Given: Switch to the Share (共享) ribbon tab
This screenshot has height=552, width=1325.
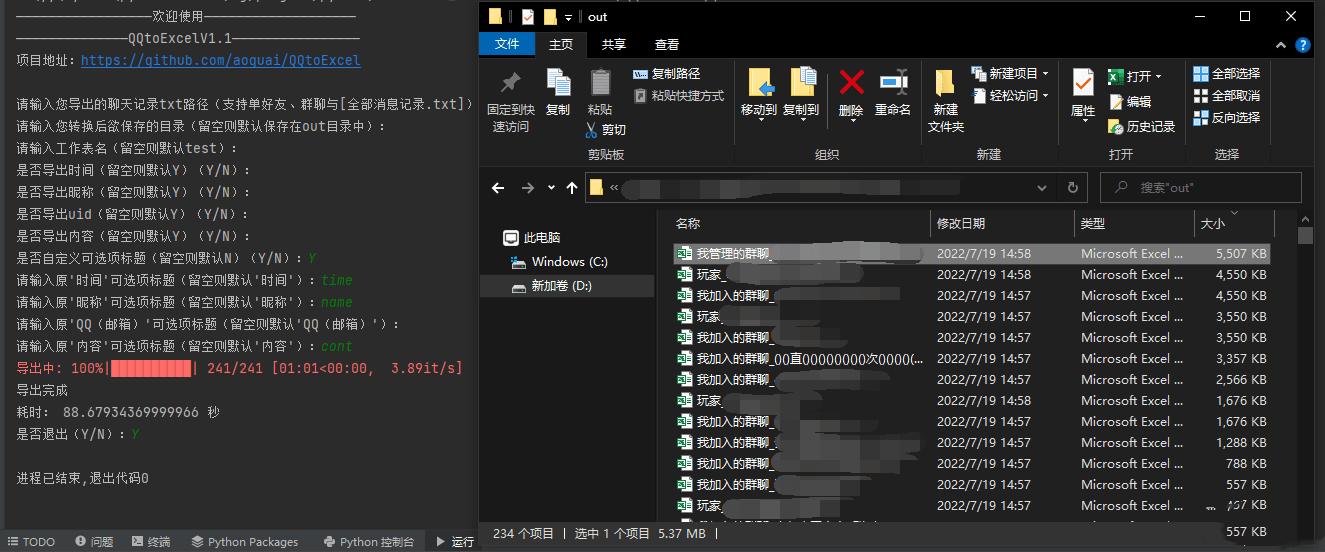Looking at the screenshot, I should click(614, 44).
